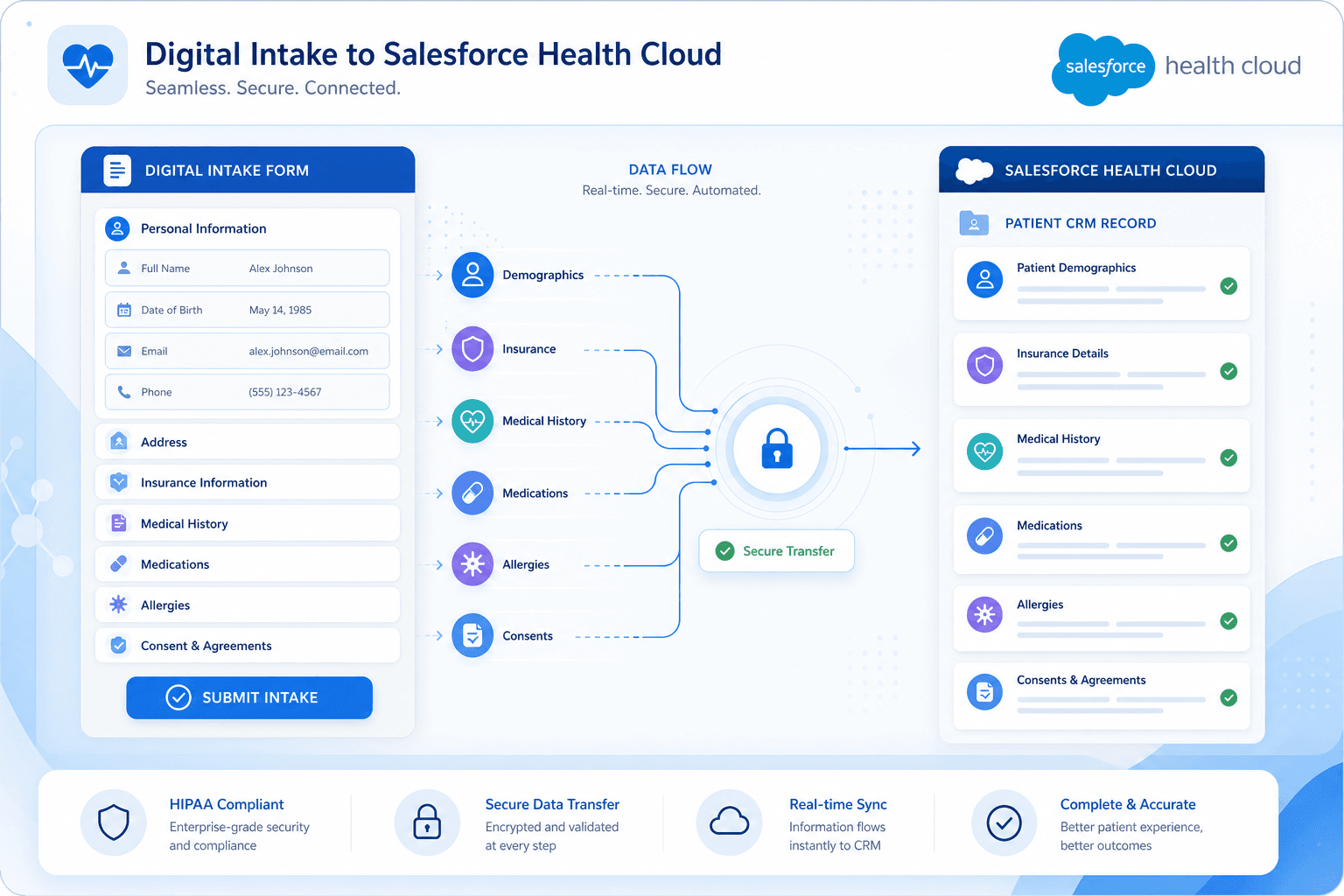Click the Date of Birth field

click(248, 310)
